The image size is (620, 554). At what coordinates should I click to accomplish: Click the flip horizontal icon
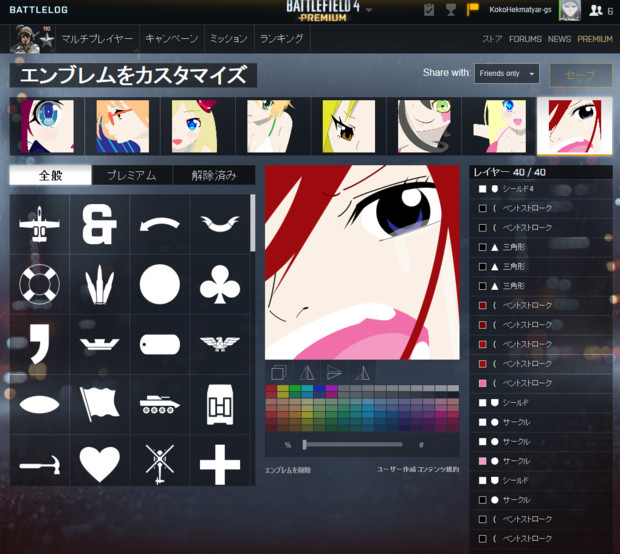(306, 372)
